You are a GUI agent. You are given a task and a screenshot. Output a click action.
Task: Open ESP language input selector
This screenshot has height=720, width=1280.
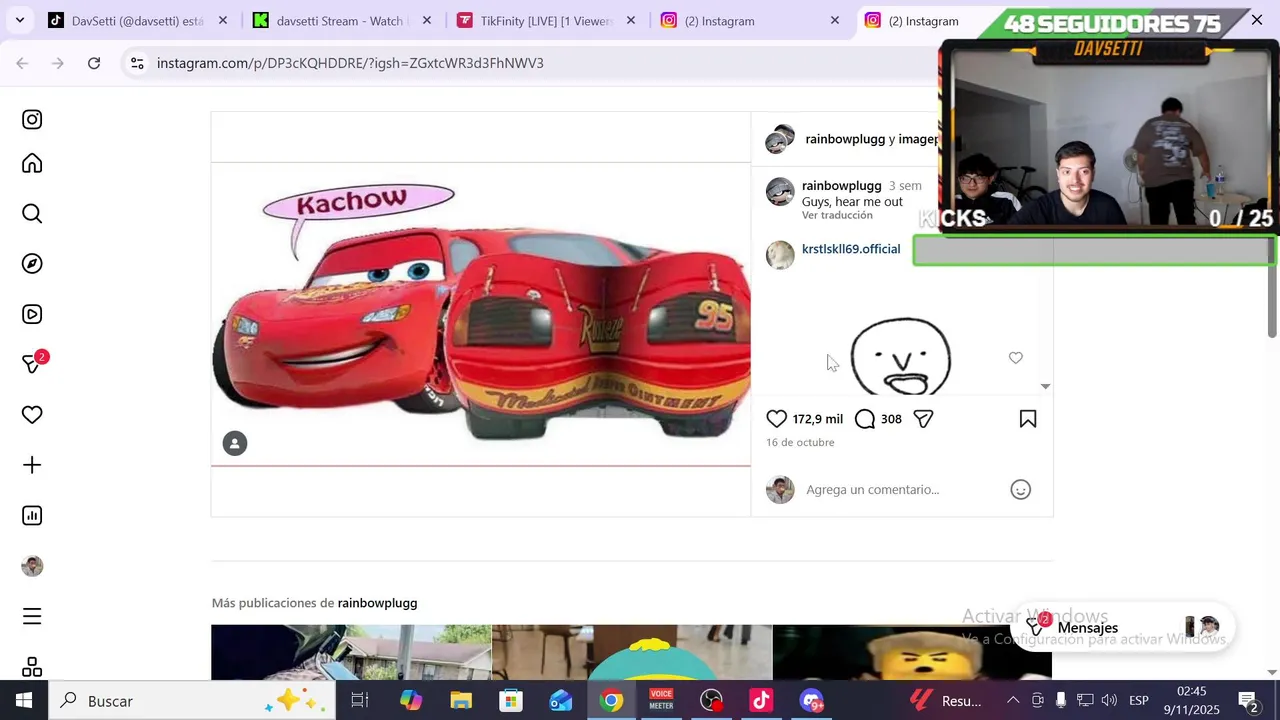coord(1139,701)
